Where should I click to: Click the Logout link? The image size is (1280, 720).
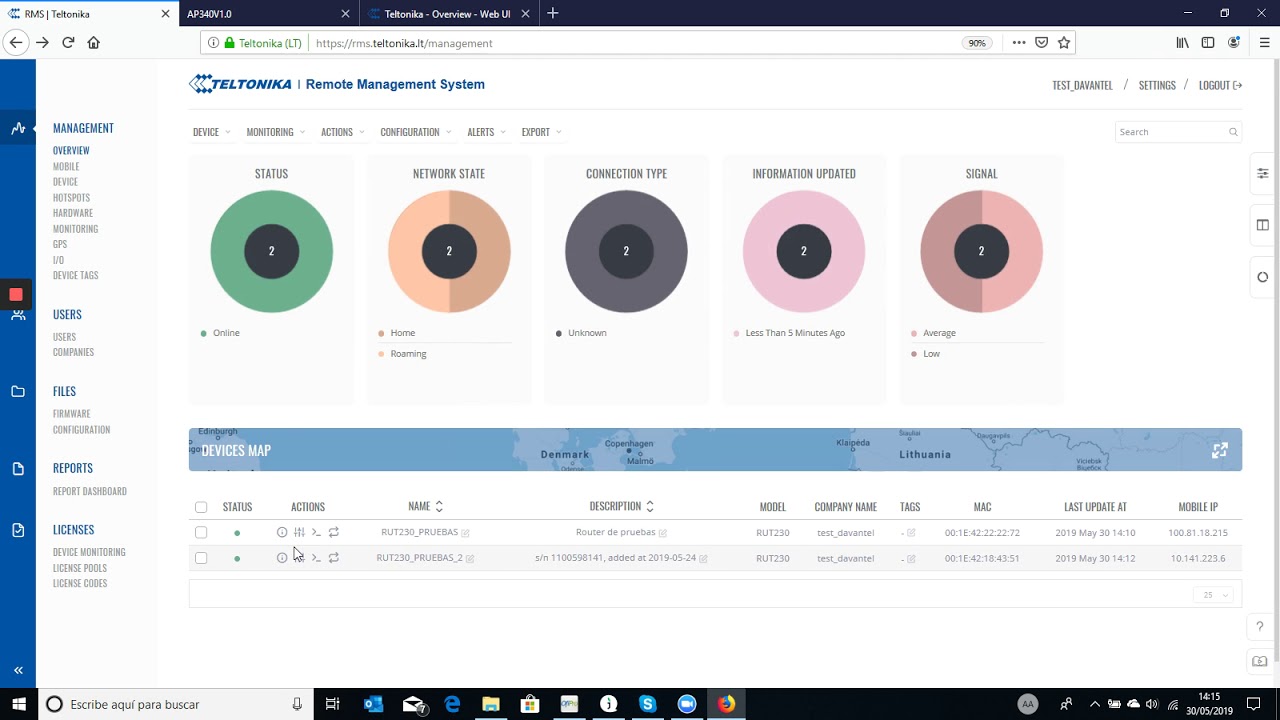(1219, 85)
